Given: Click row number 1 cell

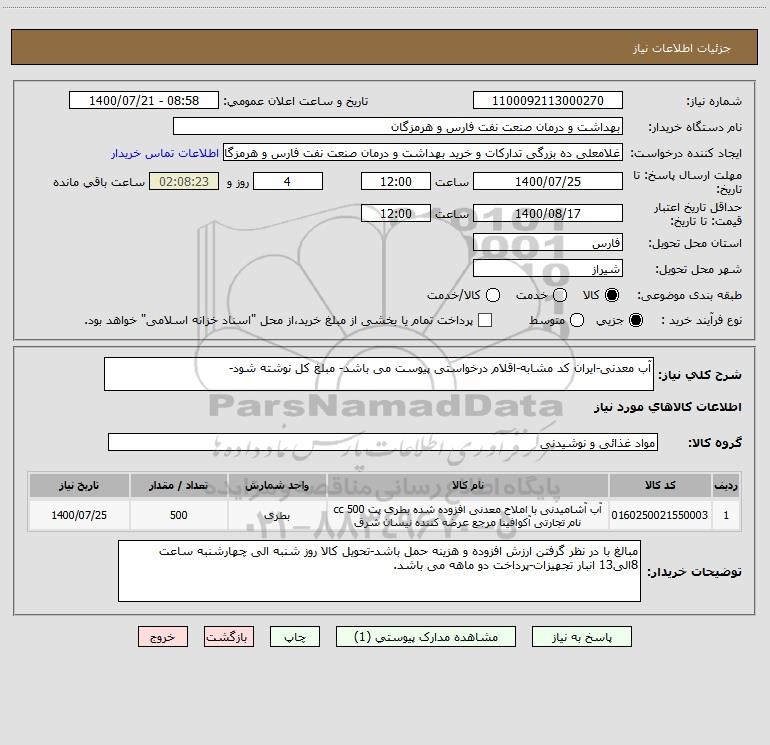Looking at the screenshot, I should (726, 515).
